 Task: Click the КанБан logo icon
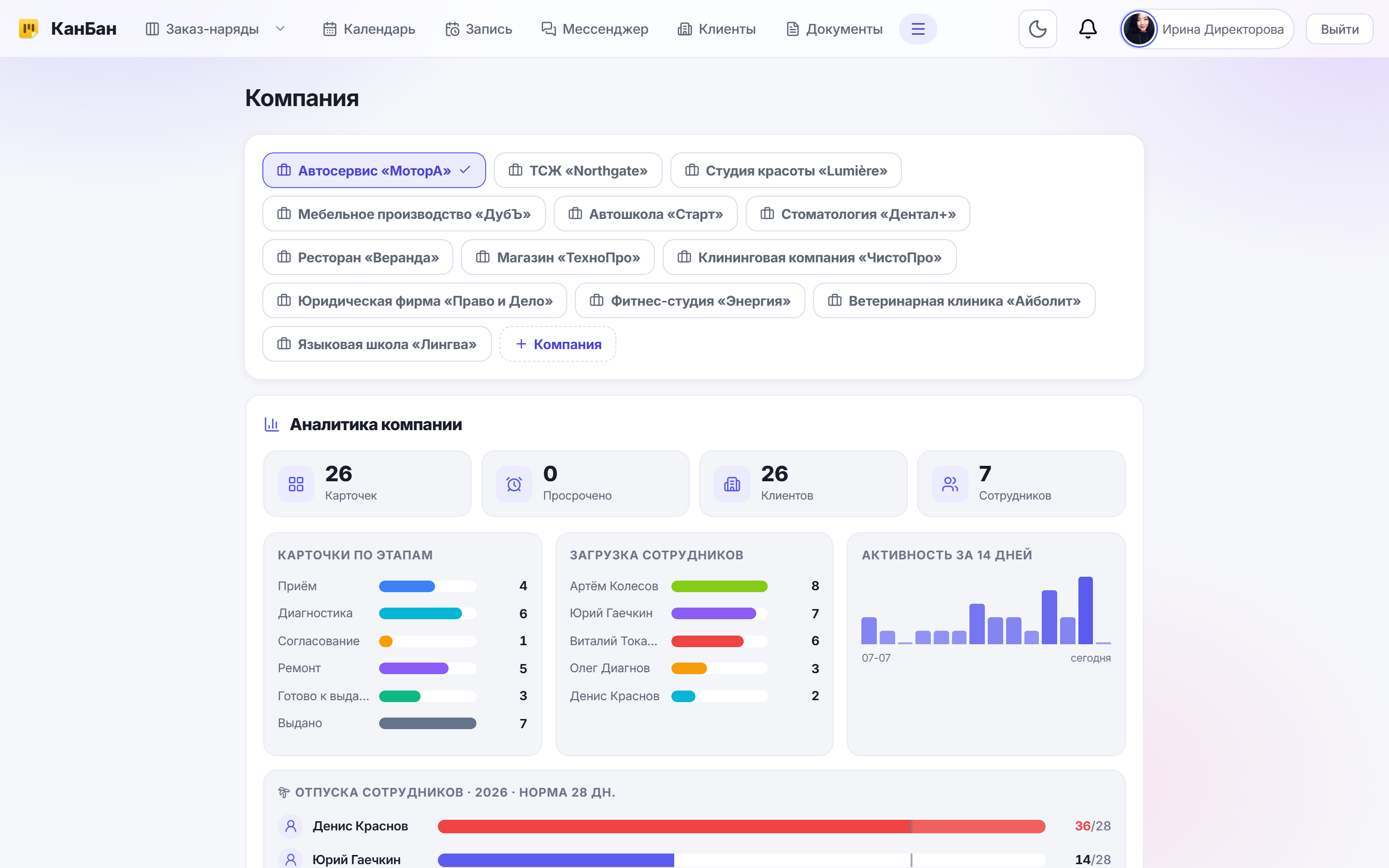[28, 28]
